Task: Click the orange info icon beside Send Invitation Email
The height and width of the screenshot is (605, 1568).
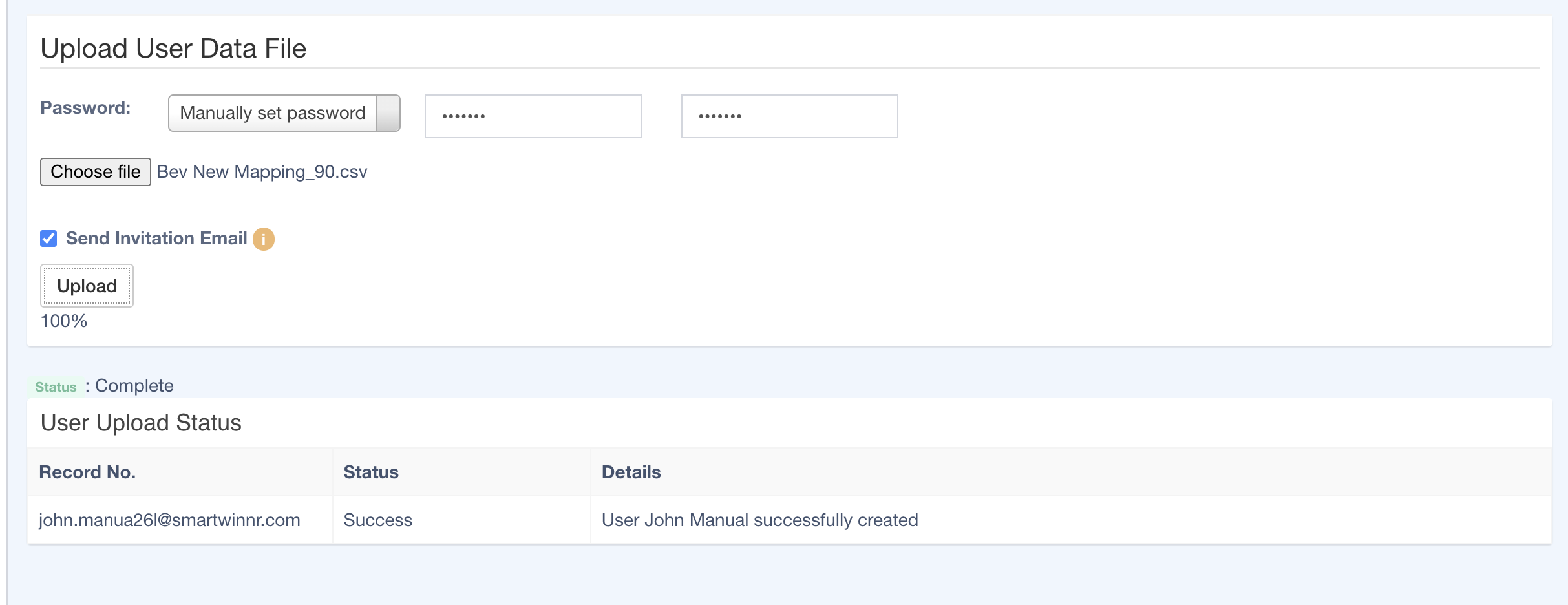Action: pos(263,239)
